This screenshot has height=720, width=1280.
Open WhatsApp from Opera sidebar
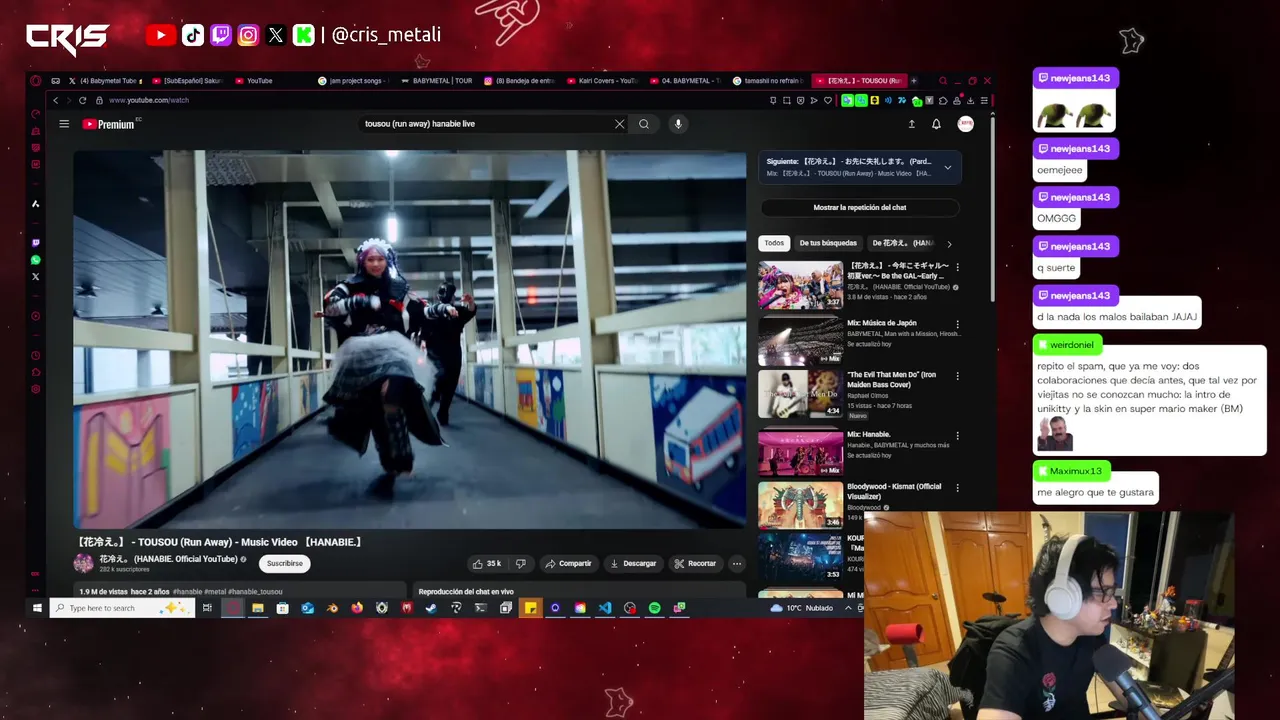click(36, 260)
